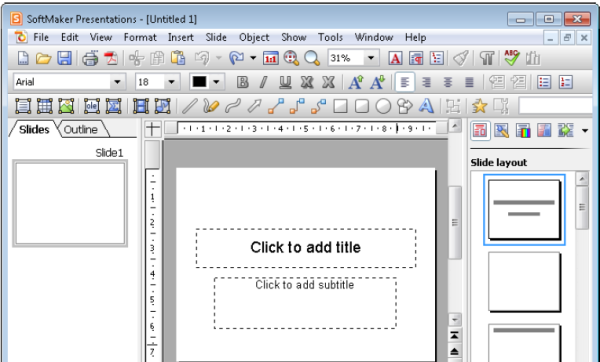Click the Save document icon

point(65,58)
